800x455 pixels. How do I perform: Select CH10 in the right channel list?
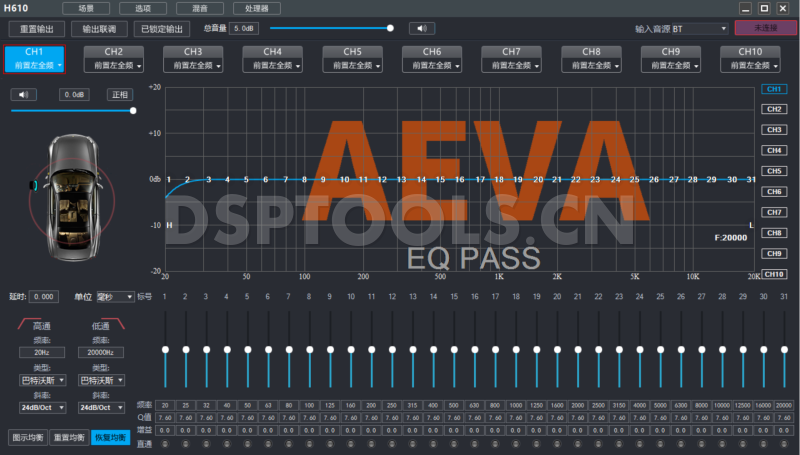click(x=773, y=274)
